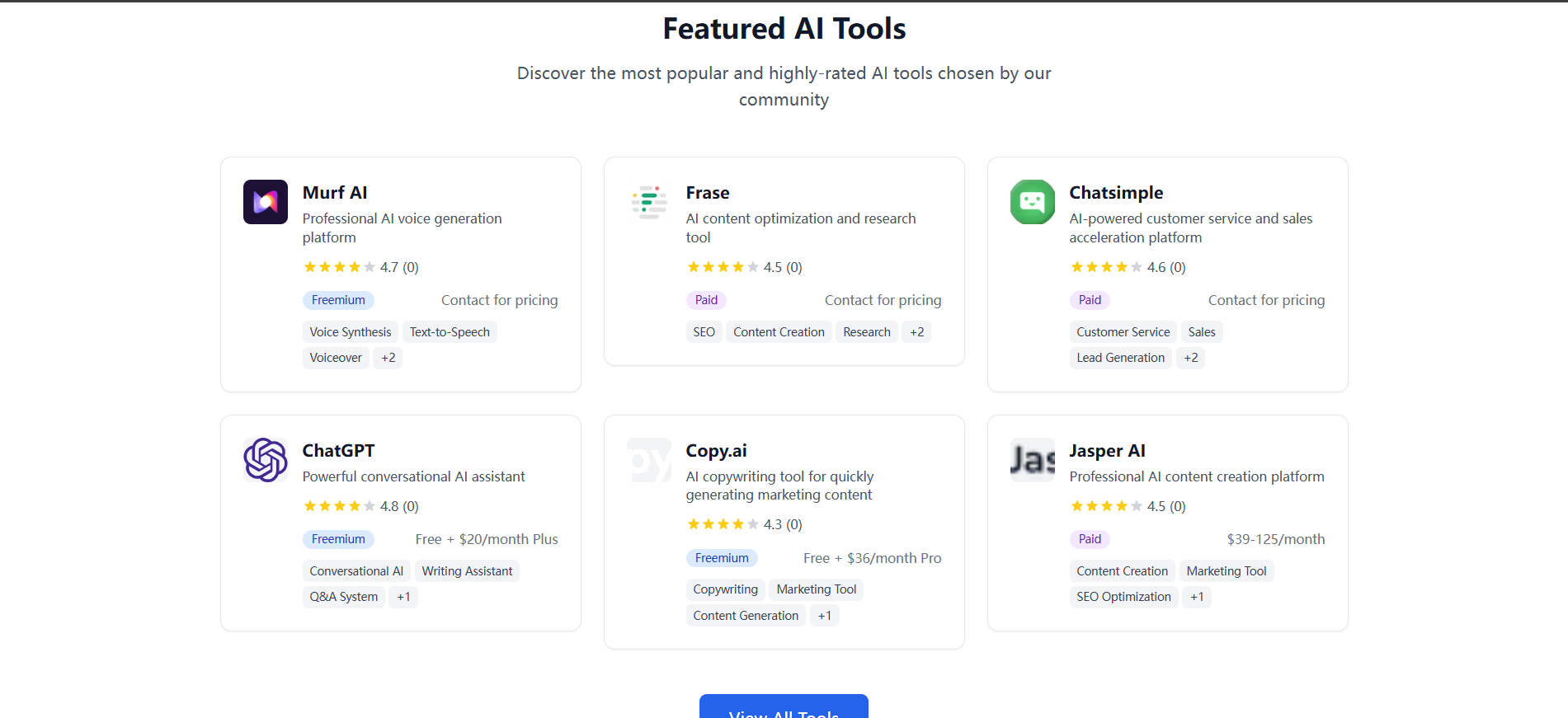Viewport: 1568px width, 718px height.
Task: Click 'Powerful conversational AI assistant' description
Action: coord(413,476)
